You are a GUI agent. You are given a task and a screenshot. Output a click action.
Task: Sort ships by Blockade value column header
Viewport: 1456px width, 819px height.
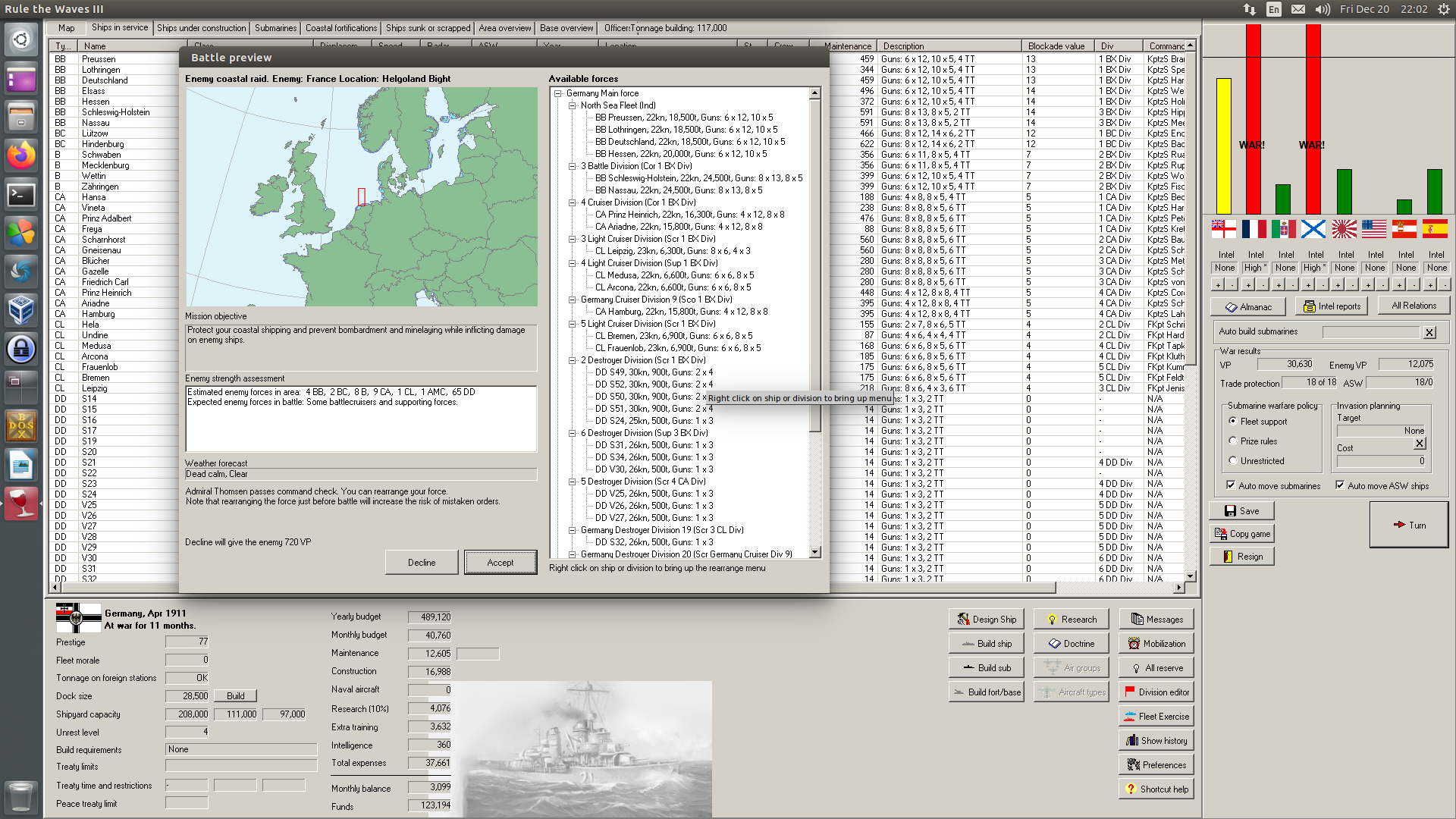[1056, 46]
